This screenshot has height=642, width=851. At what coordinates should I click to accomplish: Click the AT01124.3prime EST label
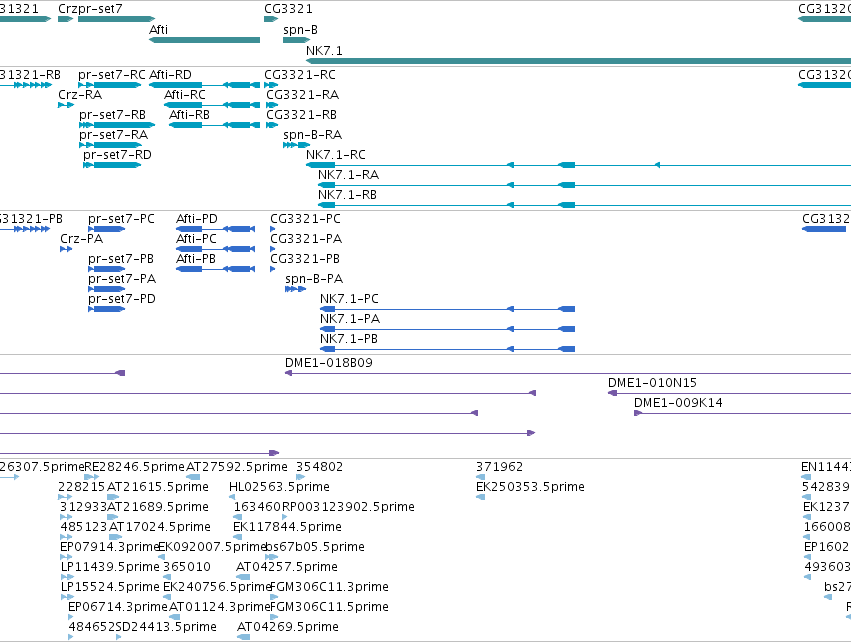(x=220, y=607)
